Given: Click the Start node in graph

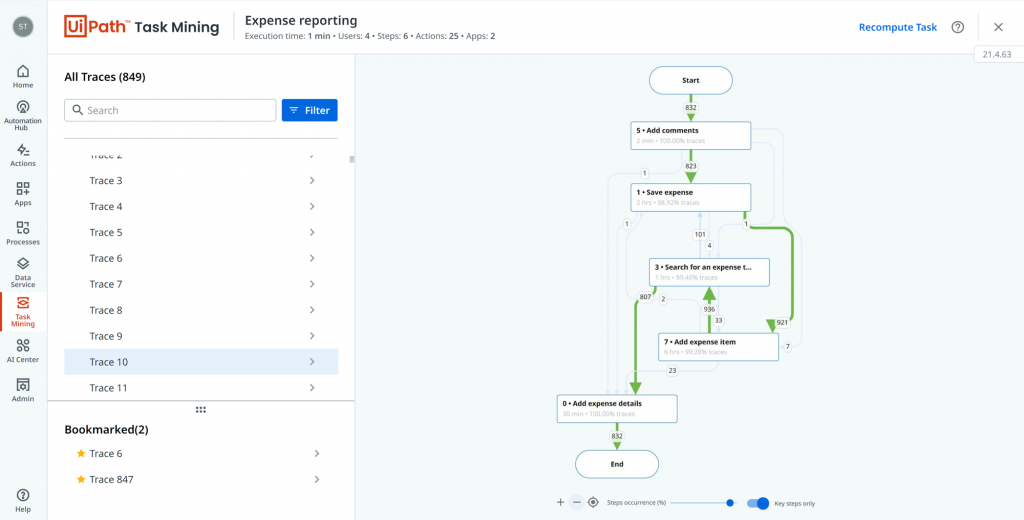Looking at the screenshot, I should [x=690, y=80].
